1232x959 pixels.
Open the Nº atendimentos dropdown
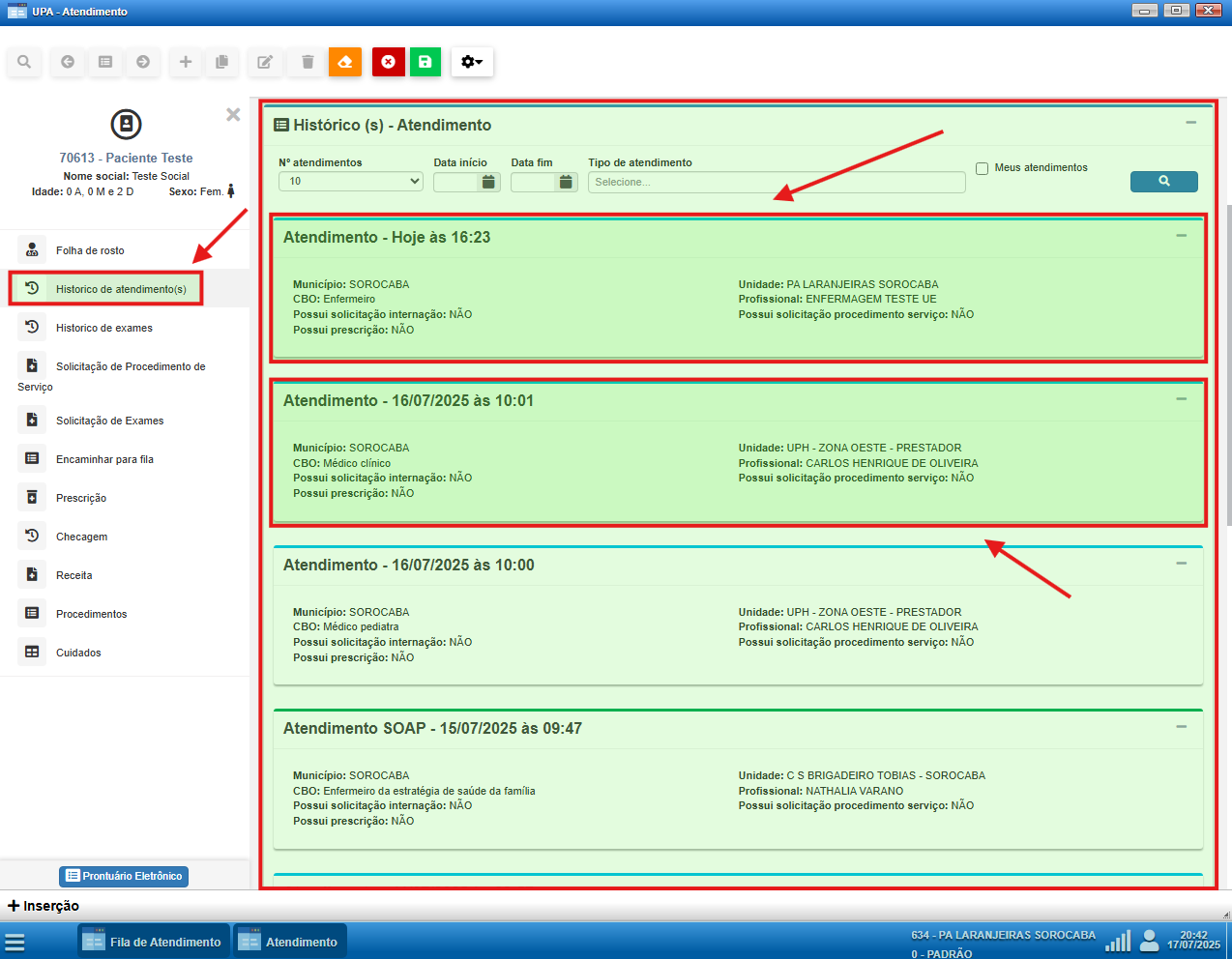pyautogui.click(x=351, y=182)
